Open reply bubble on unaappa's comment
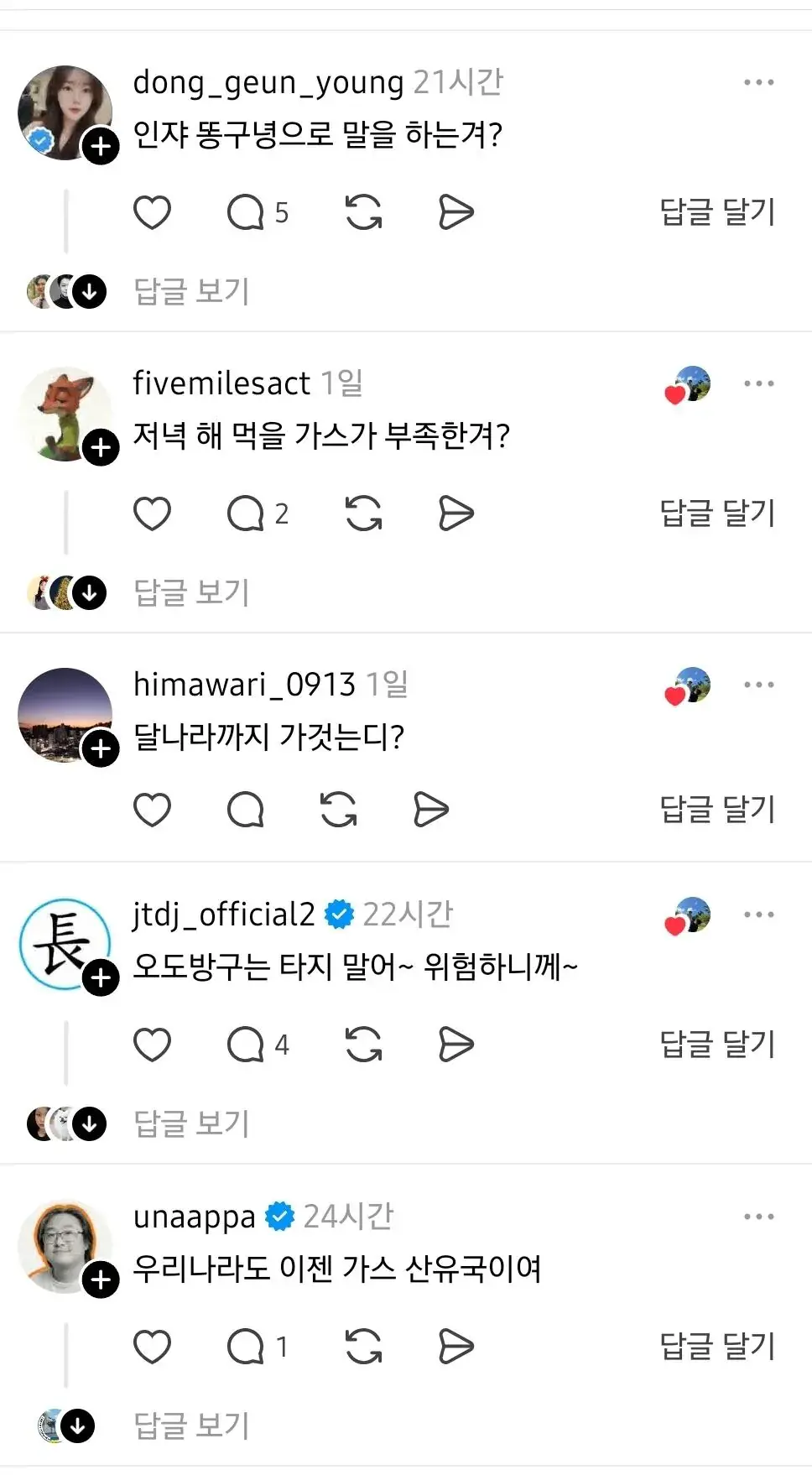The width and height of the screenshot is (812, 1475). tap(246, 1347)
